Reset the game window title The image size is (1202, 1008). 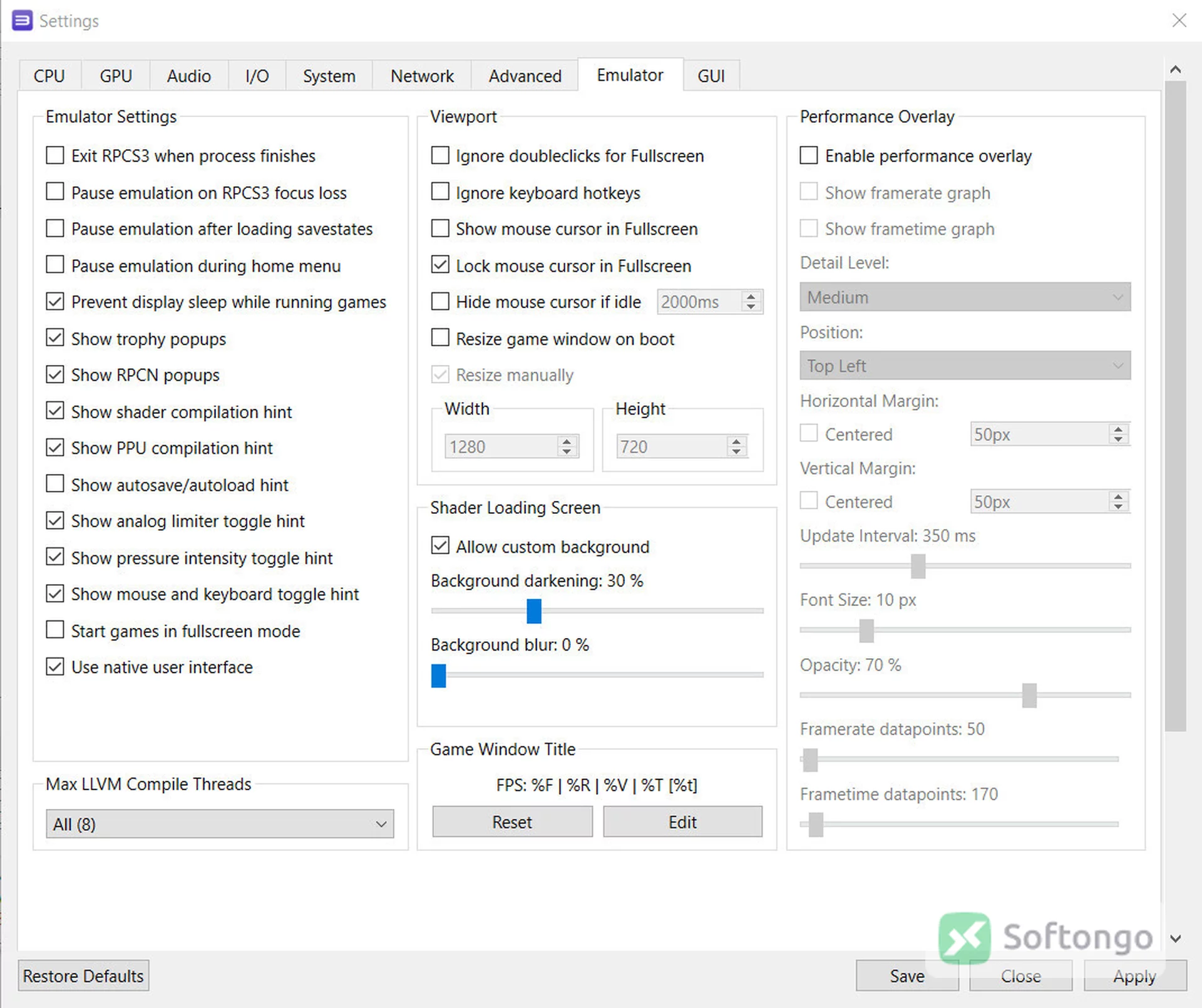(x=512, y=822)
